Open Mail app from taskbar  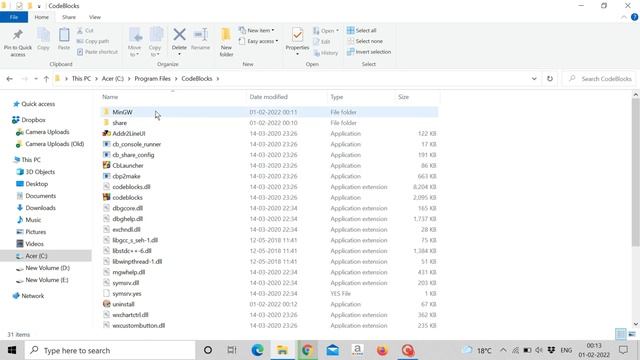(333, 350)
